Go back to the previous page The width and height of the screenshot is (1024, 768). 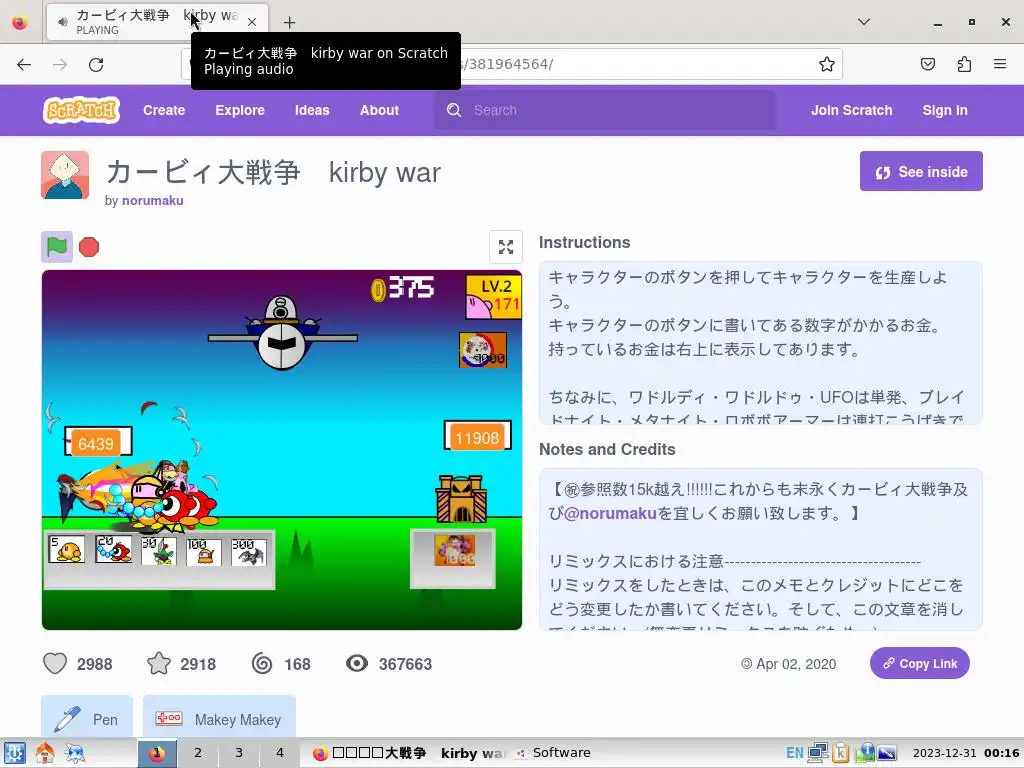pos(24,64)
